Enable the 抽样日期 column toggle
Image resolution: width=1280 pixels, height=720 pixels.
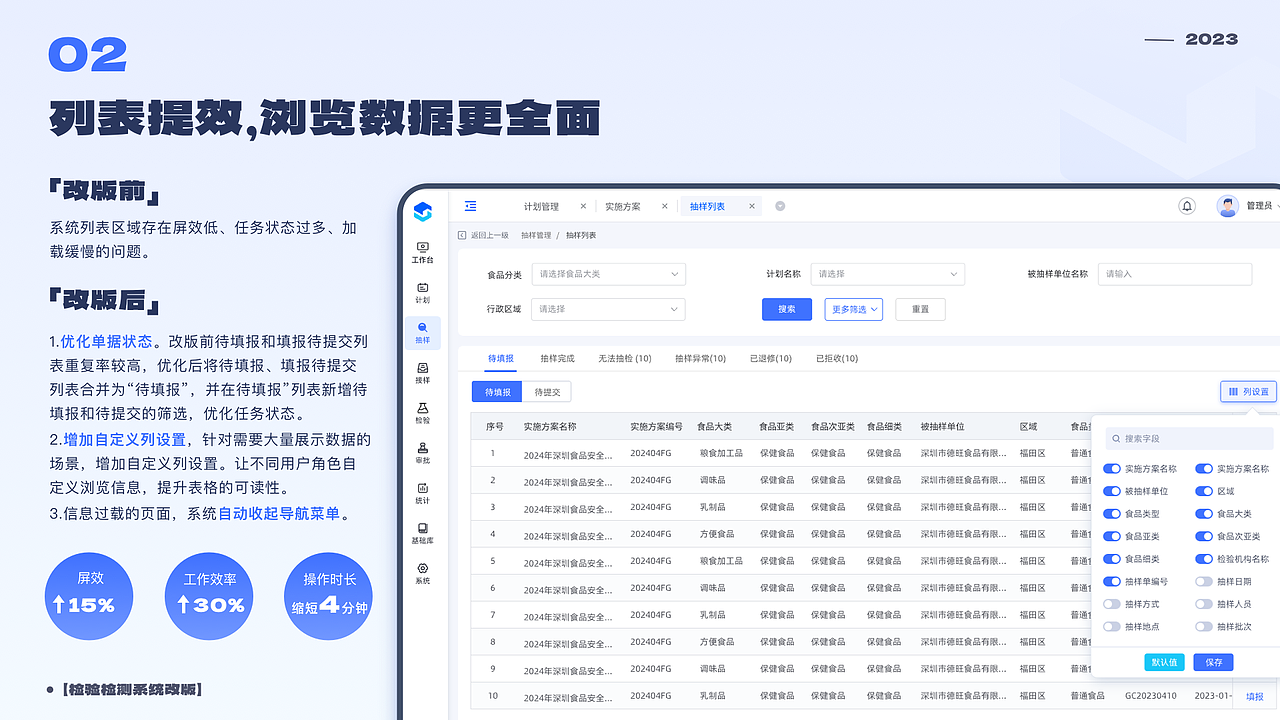[1204, 581]
